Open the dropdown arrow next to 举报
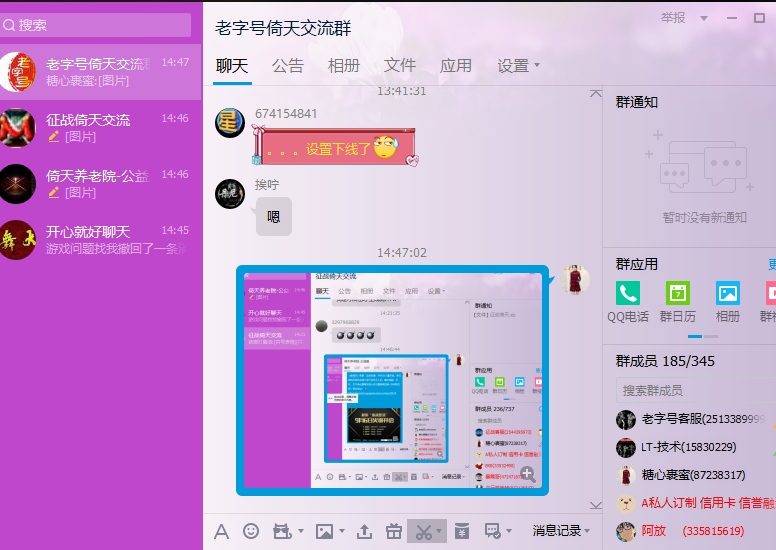This screenshot has width=776, height=550. tap(704, 18)
